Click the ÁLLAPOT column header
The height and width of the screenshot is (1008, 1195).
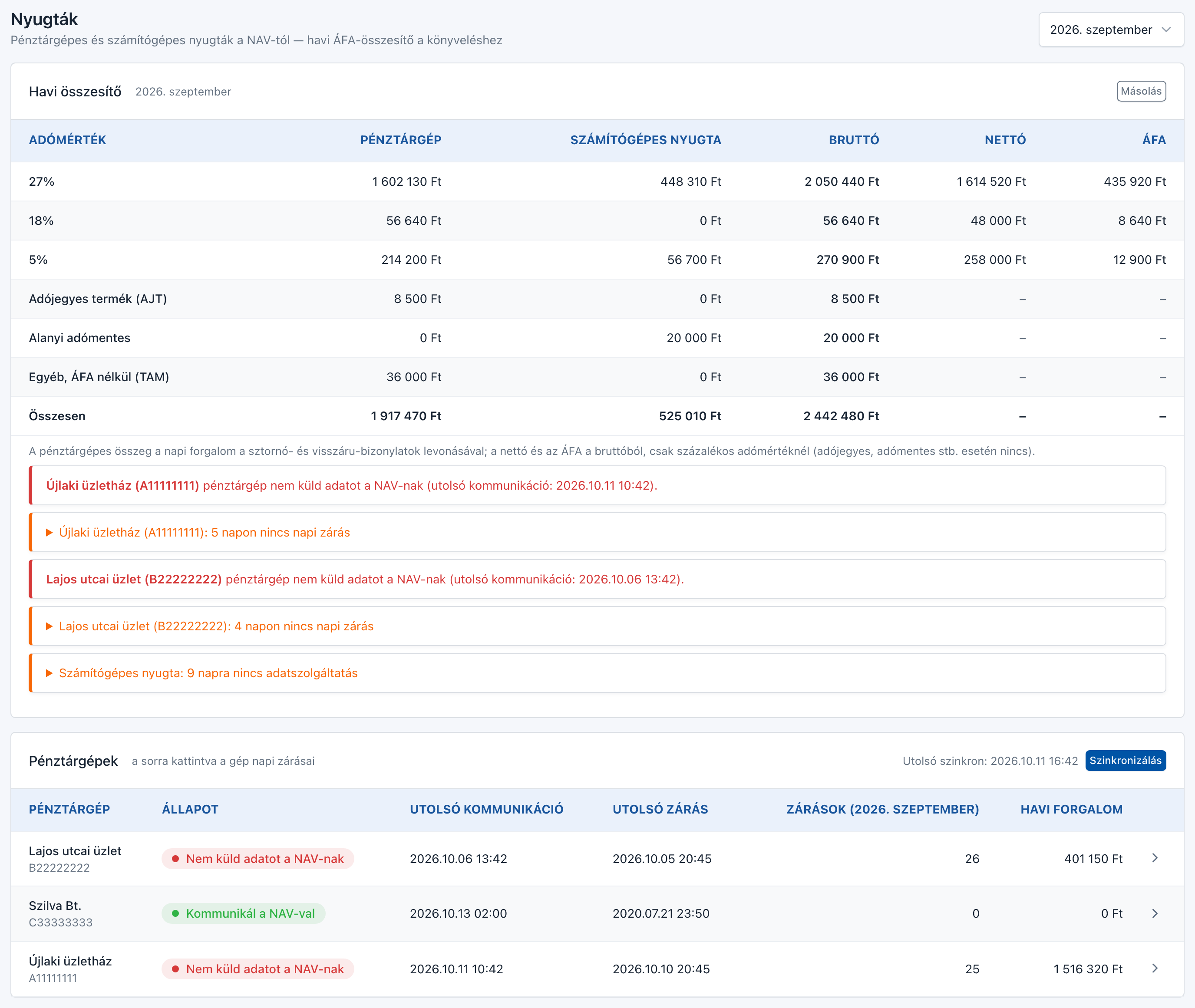click(x=190, y=809)
